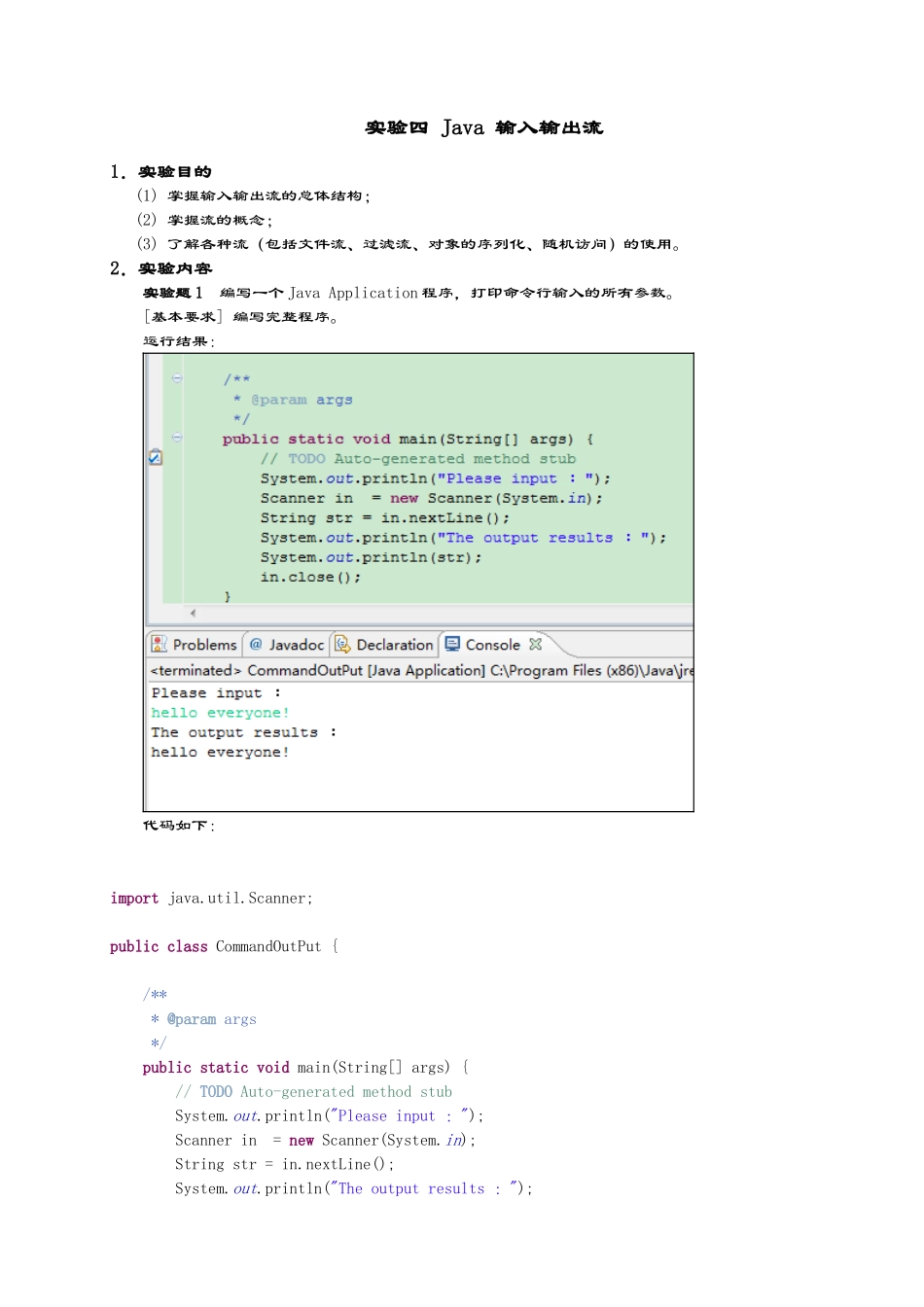Click the '代码如下:' label
The width and height of the screenshot is (924, 1307).
(179, 826)
